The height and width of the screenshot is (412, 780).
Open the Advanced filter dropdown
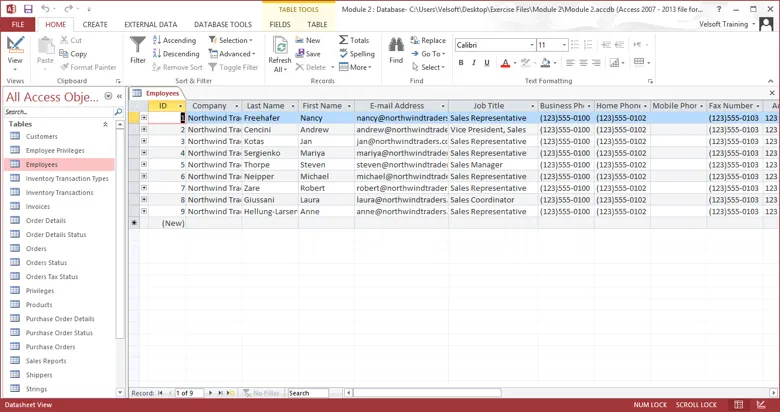(x=232, y=54)
